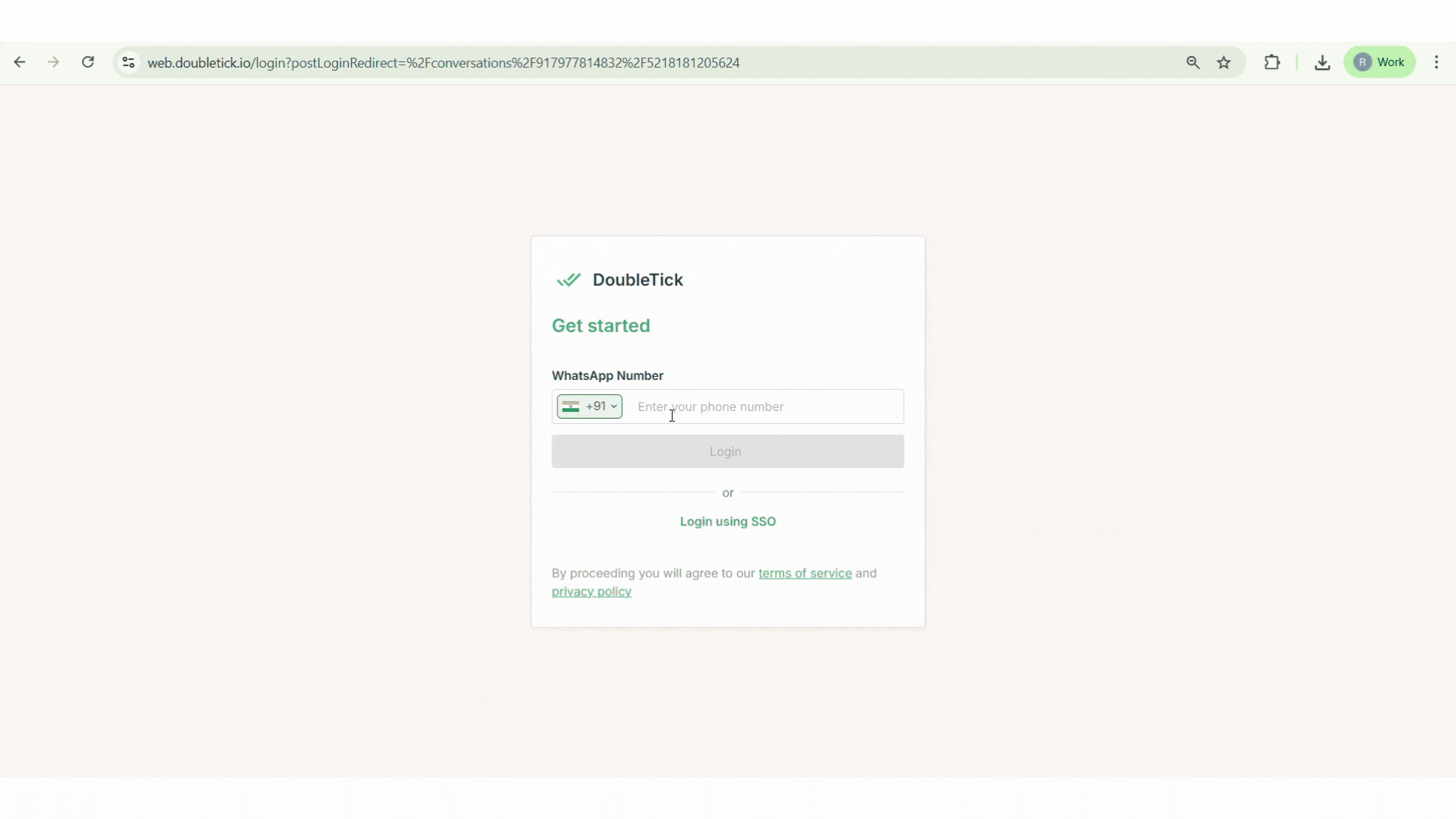
Task: Open the terms of service link
Action: point(805,573)
